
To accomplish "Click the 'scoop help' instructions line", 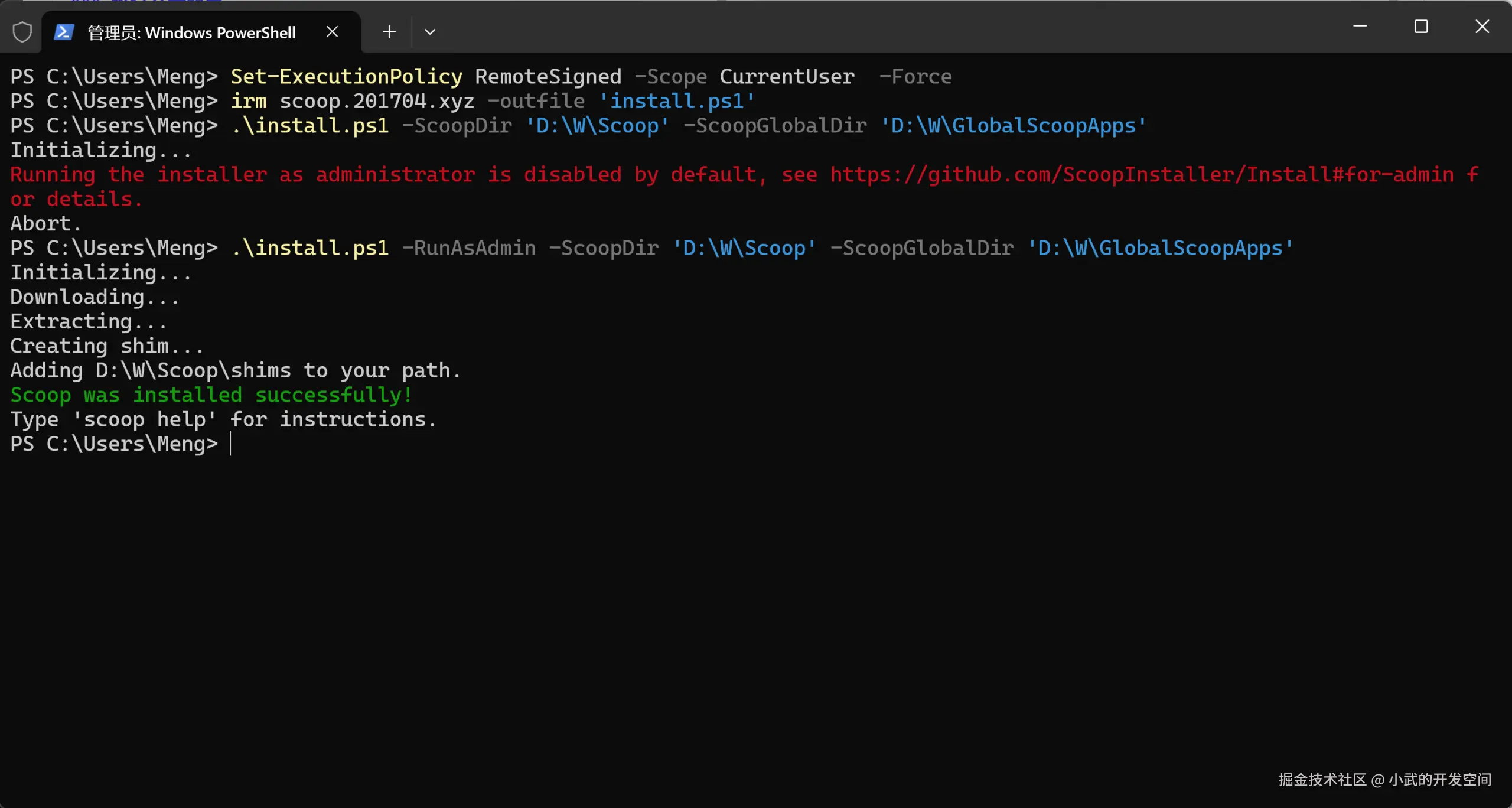I will [x=223, y=420].
